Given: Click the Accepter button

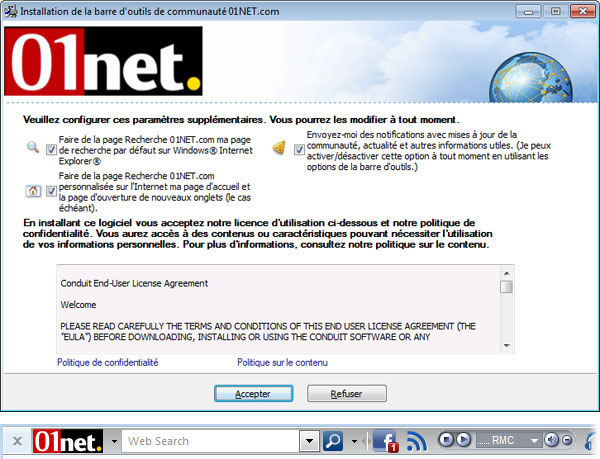Looking at the screenshot, I should point(253,394).
